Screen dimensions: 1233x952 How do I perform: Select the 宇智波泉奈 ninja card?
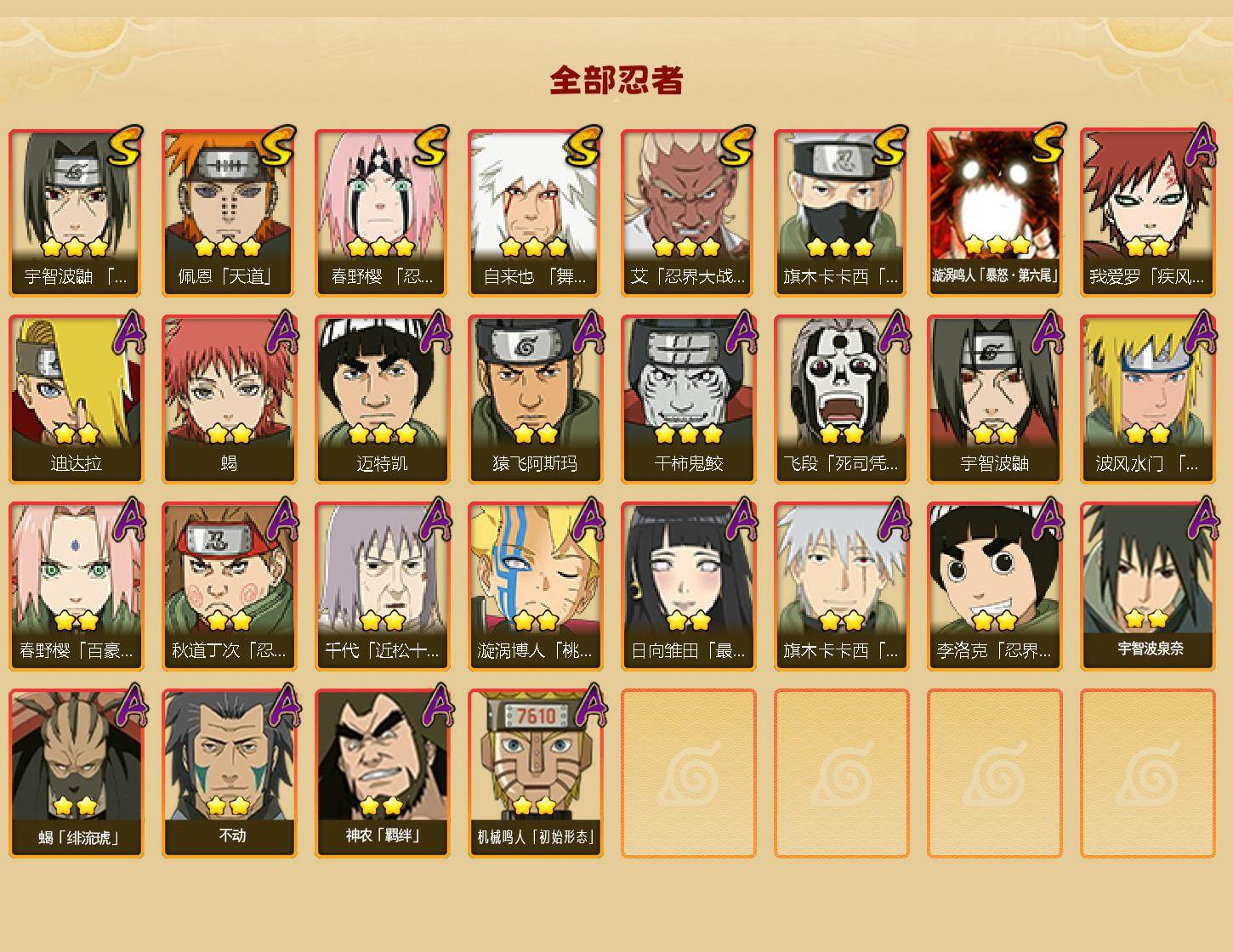click(x=1148, y=586)
